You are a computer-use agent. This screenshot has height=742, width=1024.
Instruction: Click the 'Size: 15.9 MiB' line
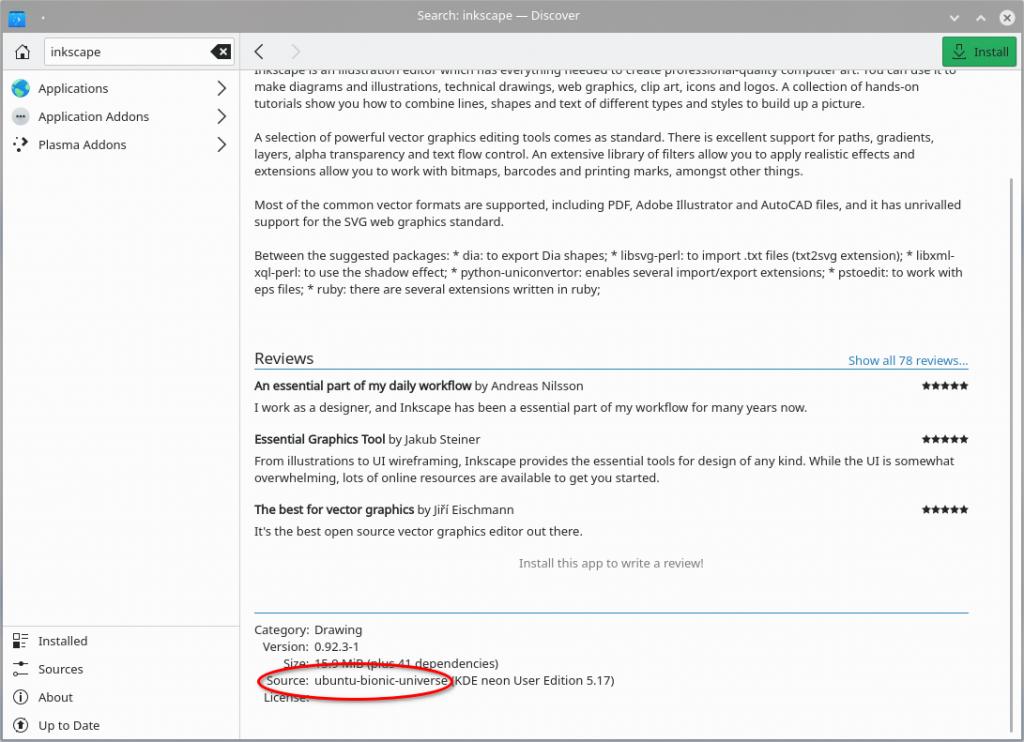click(391, 664)
